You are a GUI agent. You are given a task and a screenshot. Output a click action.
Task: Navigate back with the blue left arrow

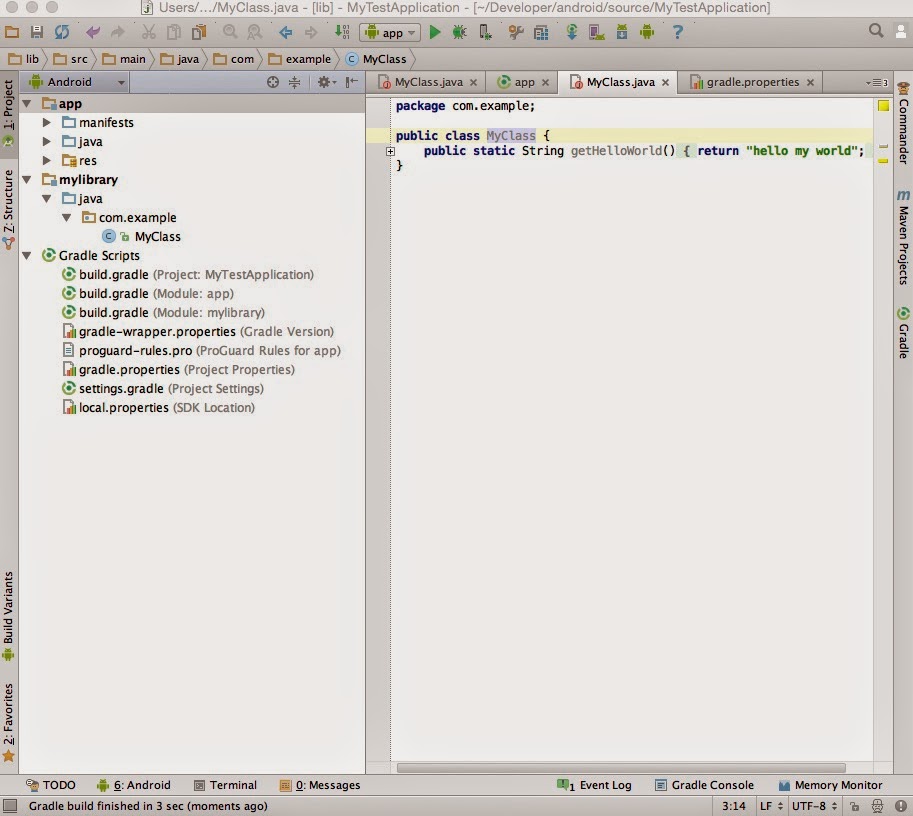point(285,32)
